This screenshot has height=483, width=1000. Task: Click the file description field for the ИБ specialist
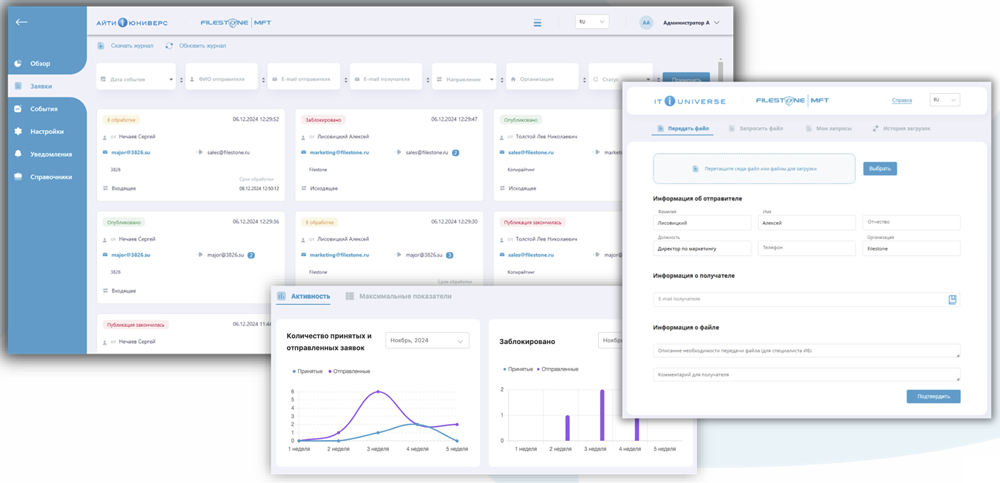tap(806, 351)
